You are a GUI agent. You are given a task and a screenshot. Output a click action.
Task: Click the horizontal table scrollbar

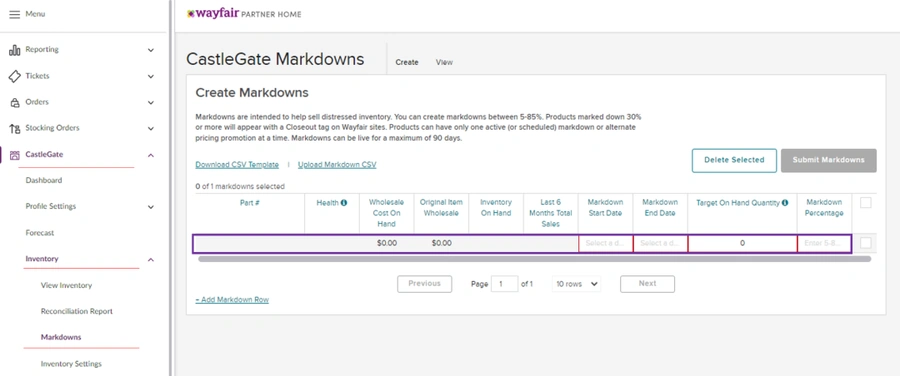tap(534, 259)
